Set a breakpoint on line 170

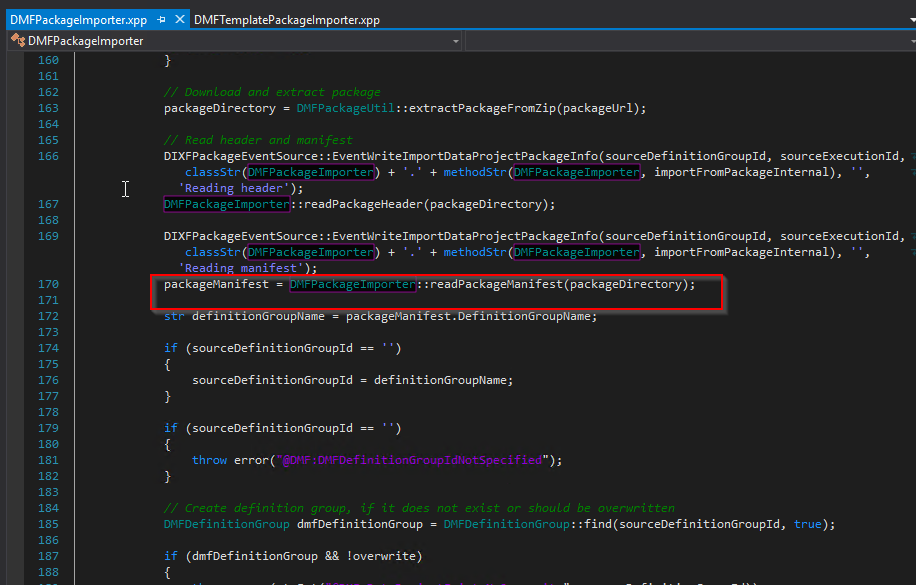(12, 284)
